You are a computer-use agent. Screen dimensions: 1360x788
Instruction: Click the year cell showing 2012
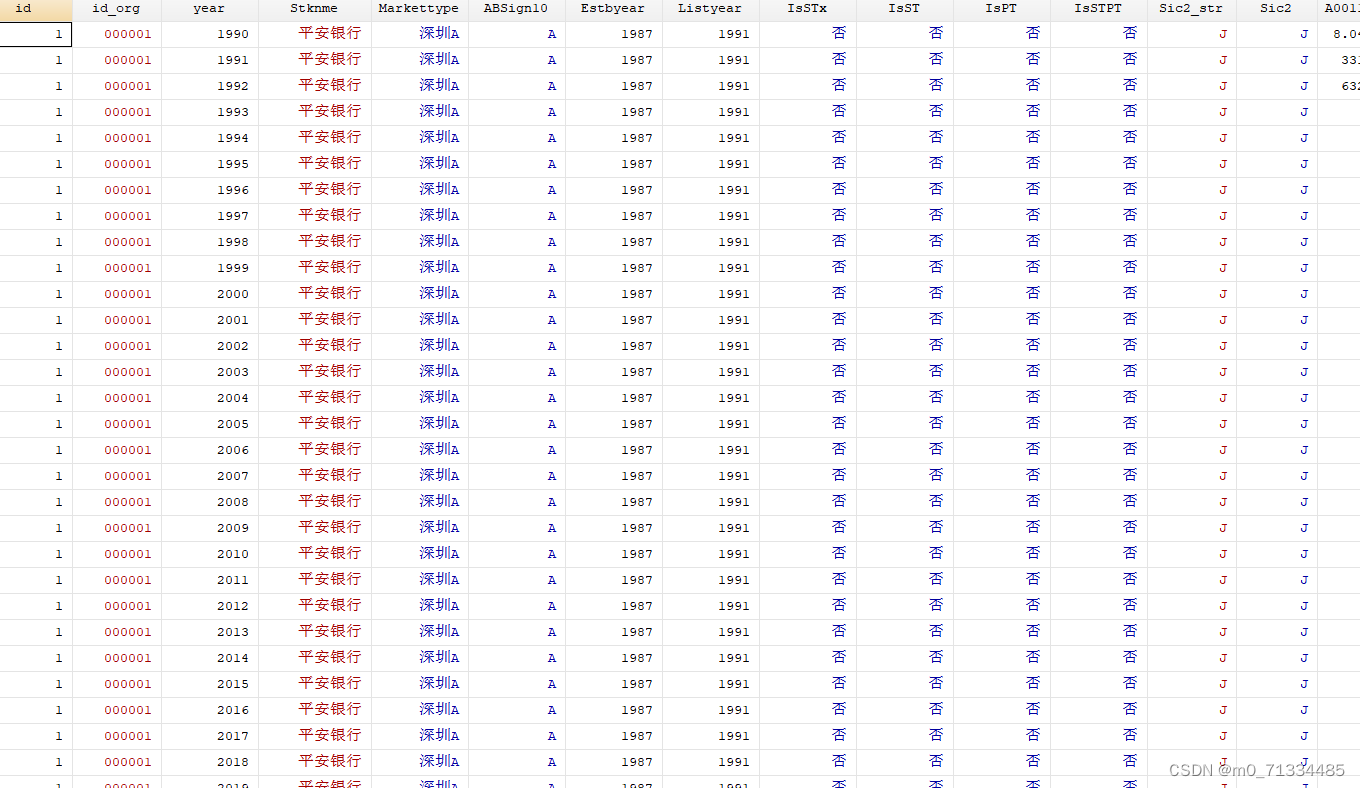tap(209, 606)
